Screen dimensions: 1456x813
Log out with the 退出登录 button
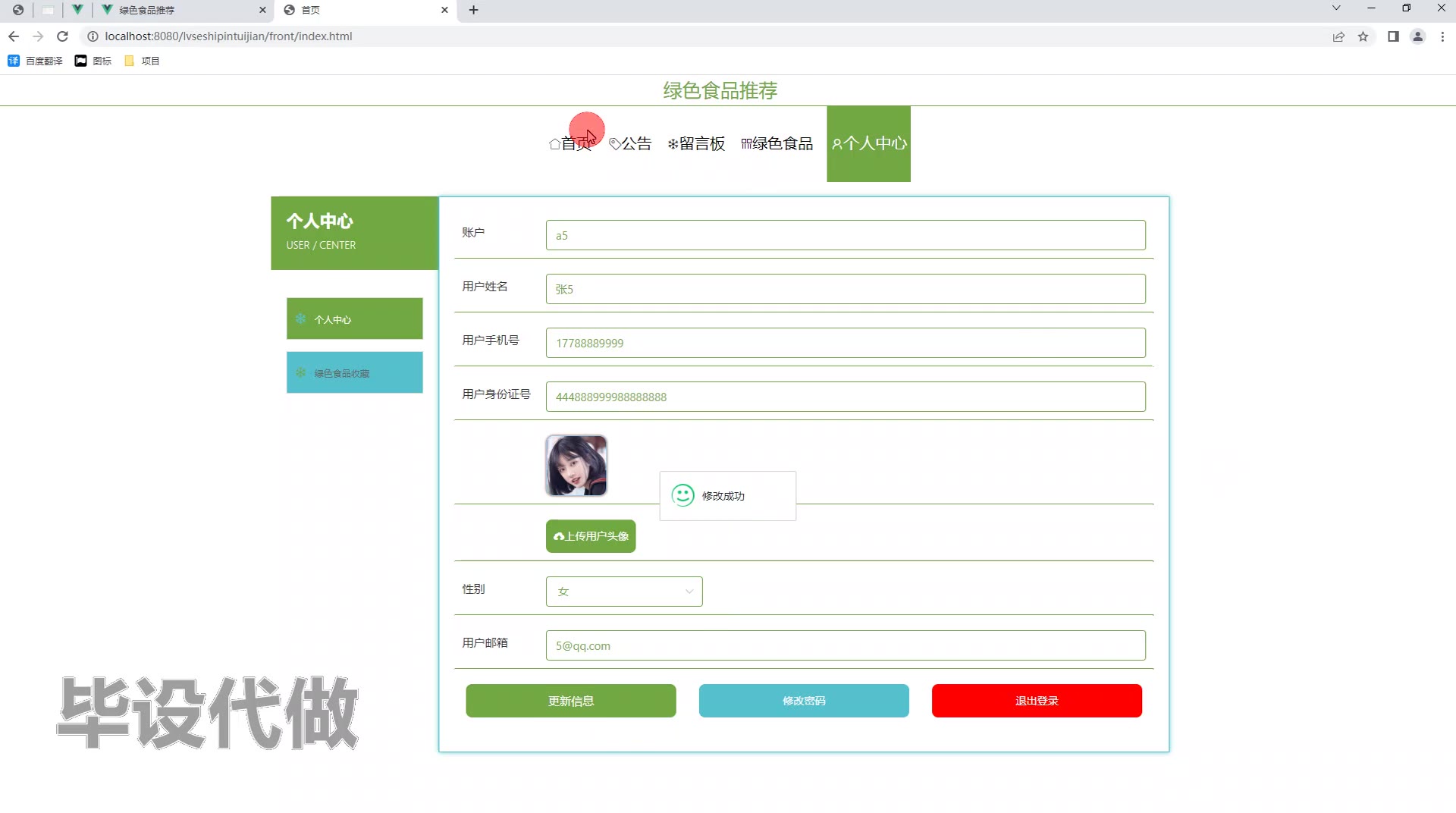click(1037, 701)
